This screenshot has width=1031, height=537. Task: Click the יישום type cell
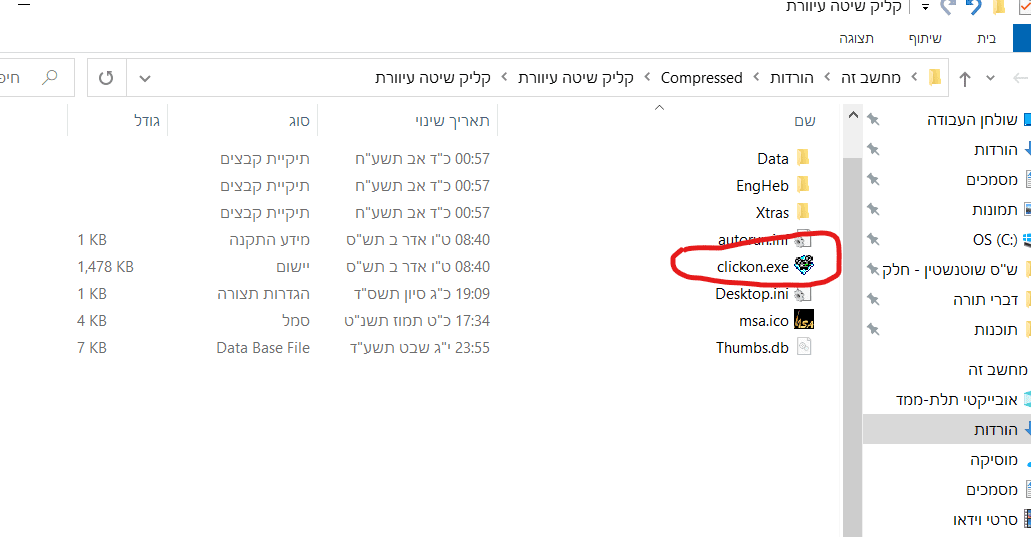[293, 267]
